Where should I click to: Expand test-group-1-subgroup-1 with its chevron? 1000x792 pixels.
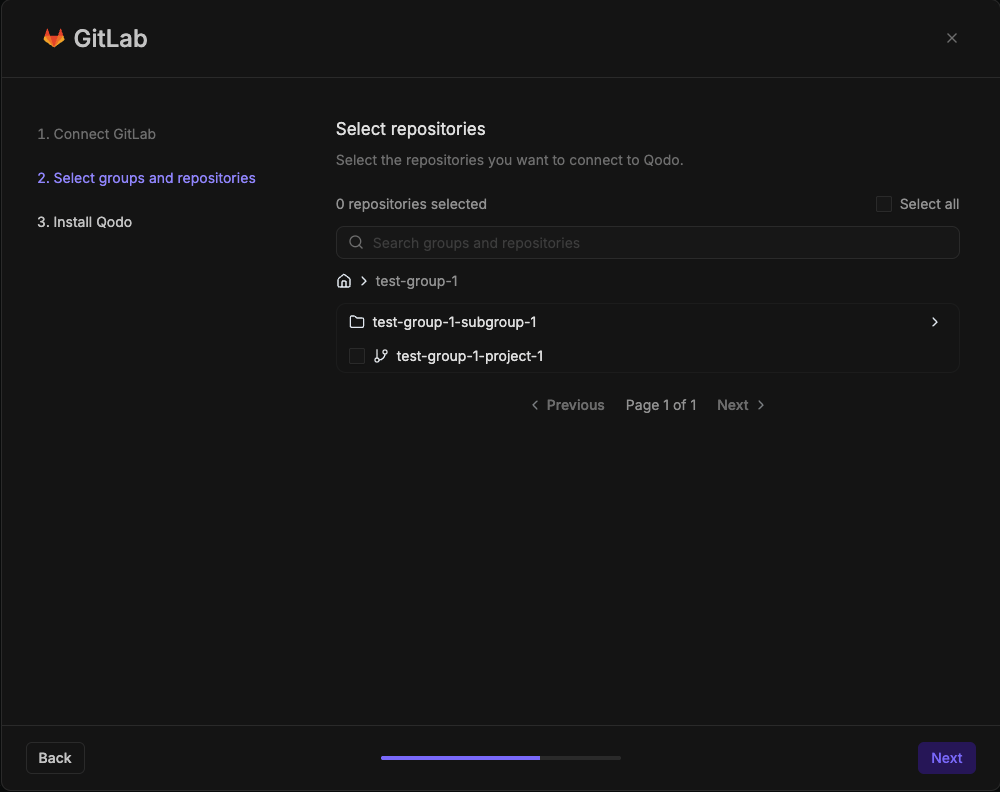[935, 322]
